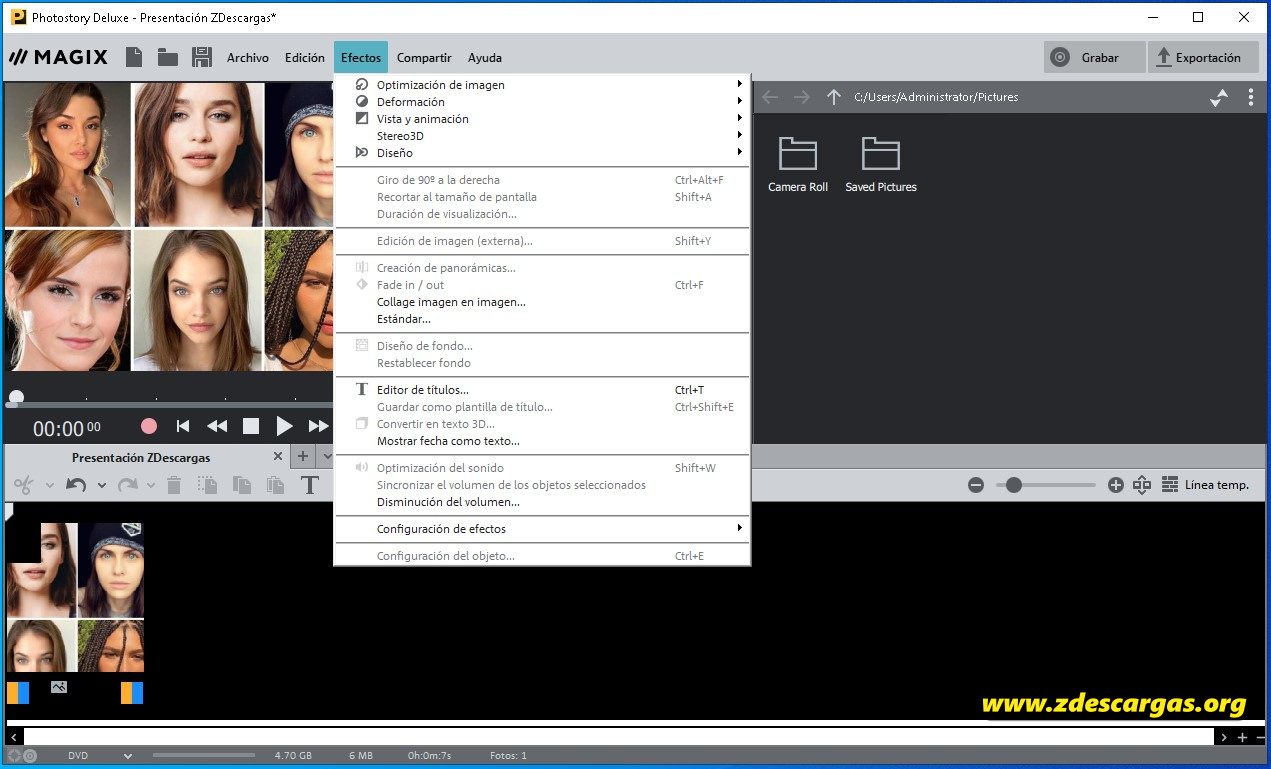Close the Presentación ZDescargas tab
The height and width of the screenshot is (769, 1271).
coord(279,457)
